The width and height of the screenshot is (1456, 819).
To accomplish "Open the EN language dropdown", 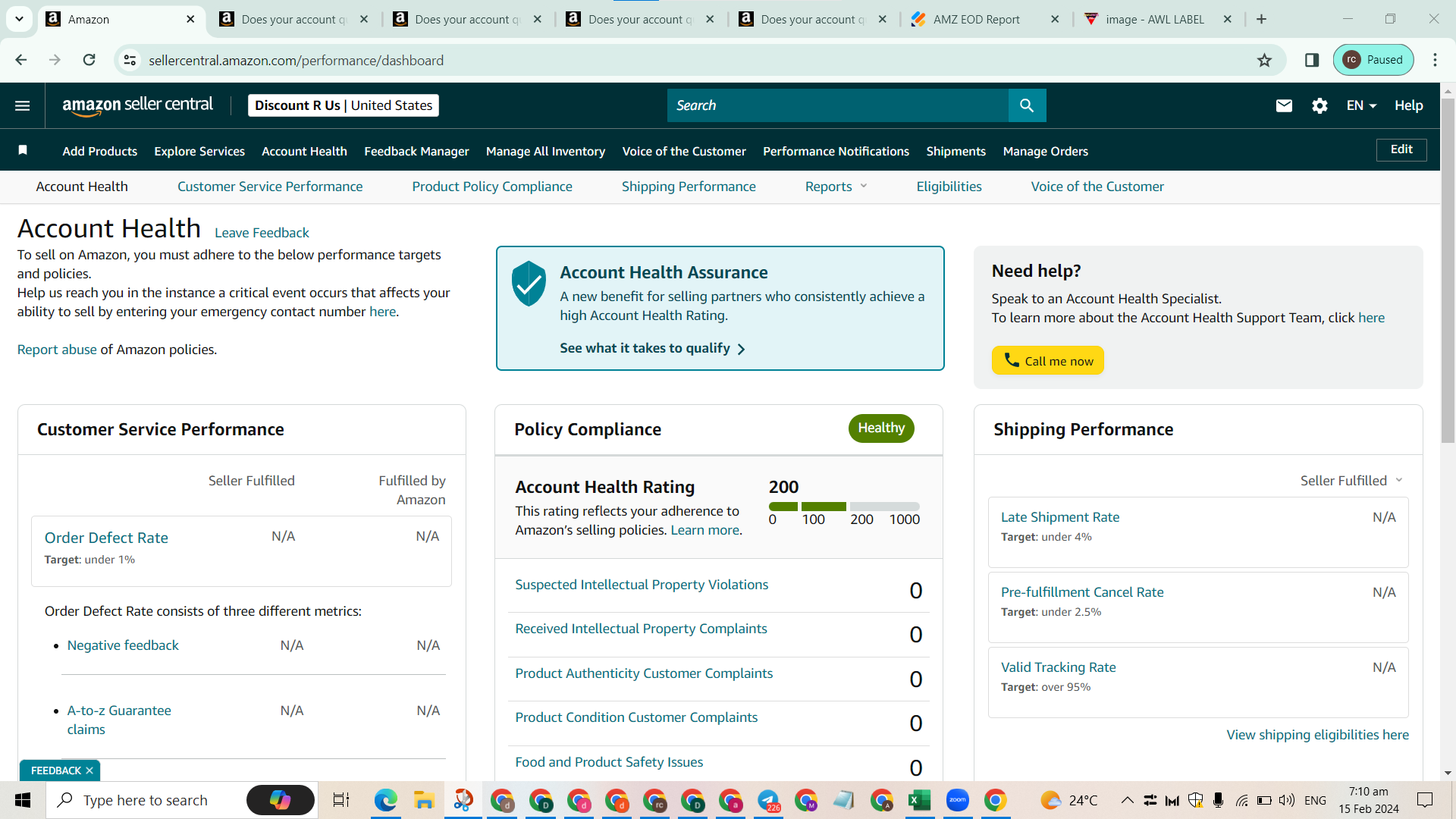I will (x=1361, y=105).
